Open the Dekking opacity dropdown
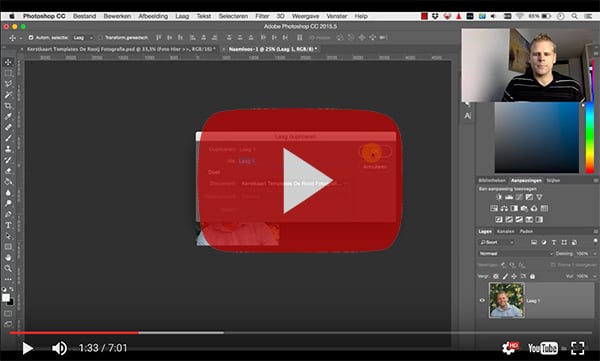The image size is (600, 361). [x=586, y=253]
